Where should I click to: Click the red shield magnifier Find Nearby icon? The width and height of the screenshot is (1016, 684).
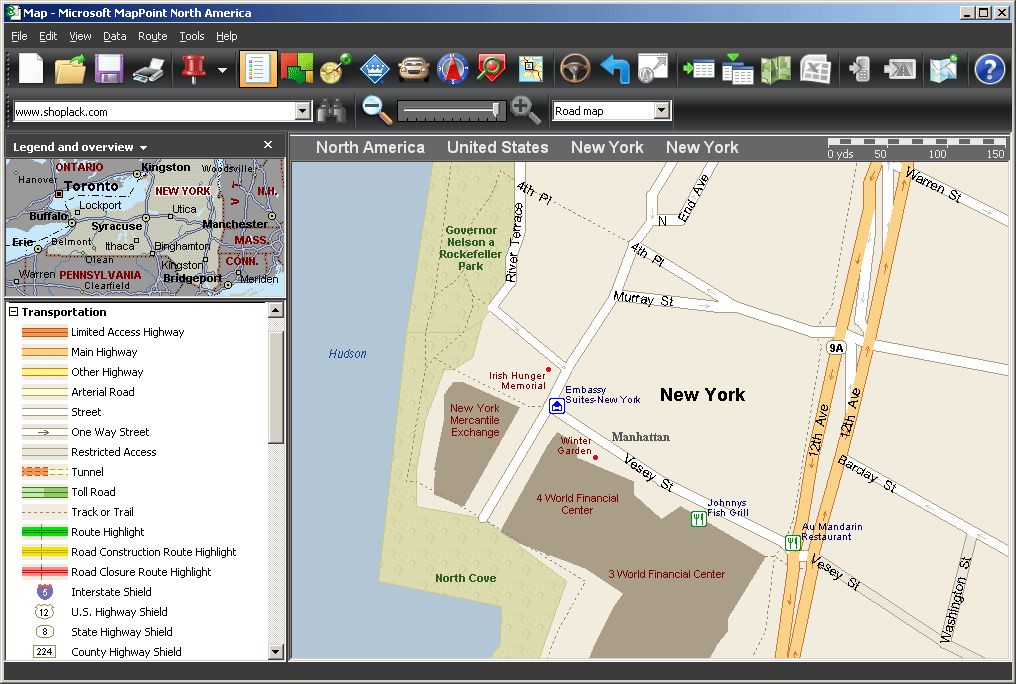491,69
